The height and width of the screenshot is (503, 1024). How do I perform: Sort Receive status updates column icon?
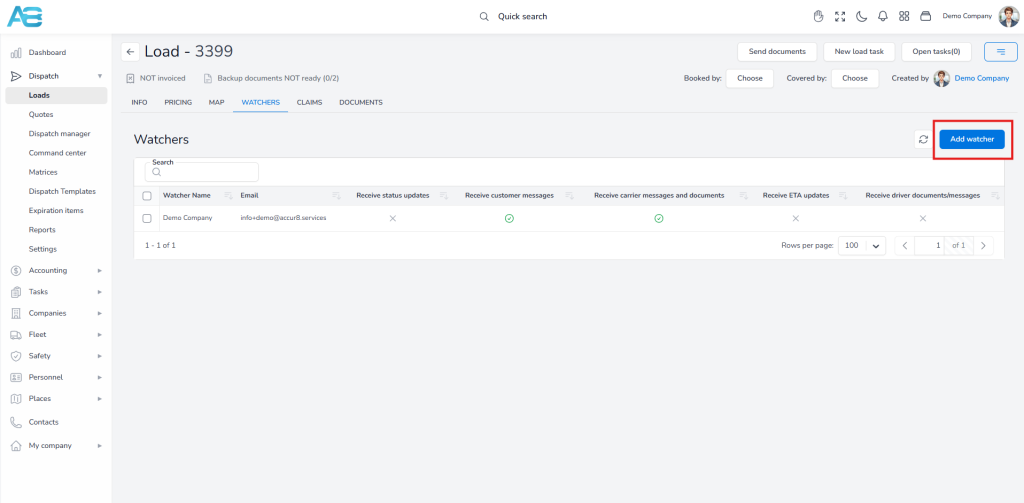click(443, 195)
